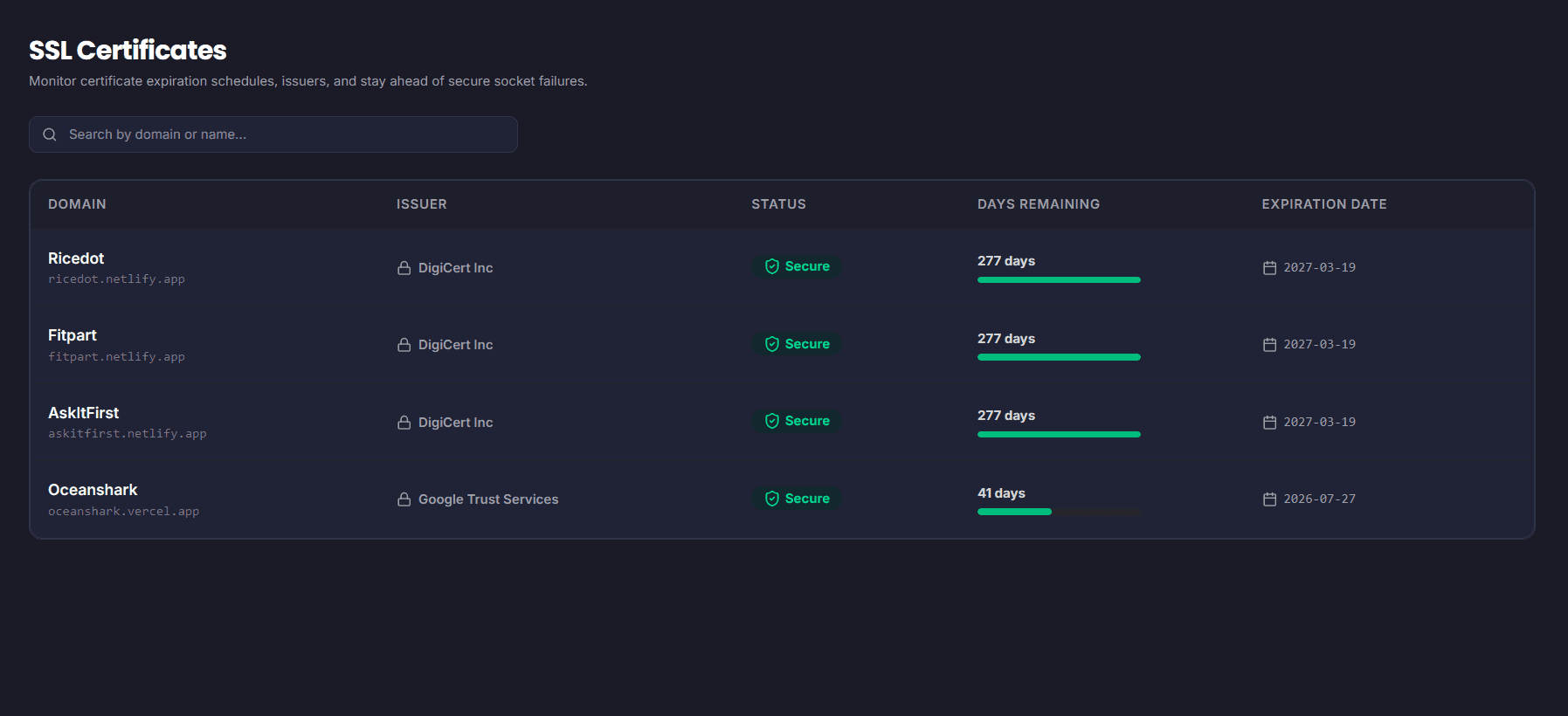Click the lock icon beside Ricedot's DigiCert Inc
Image resolution: width=1568 pixels, height=716 pixels.
click(404, 268)
